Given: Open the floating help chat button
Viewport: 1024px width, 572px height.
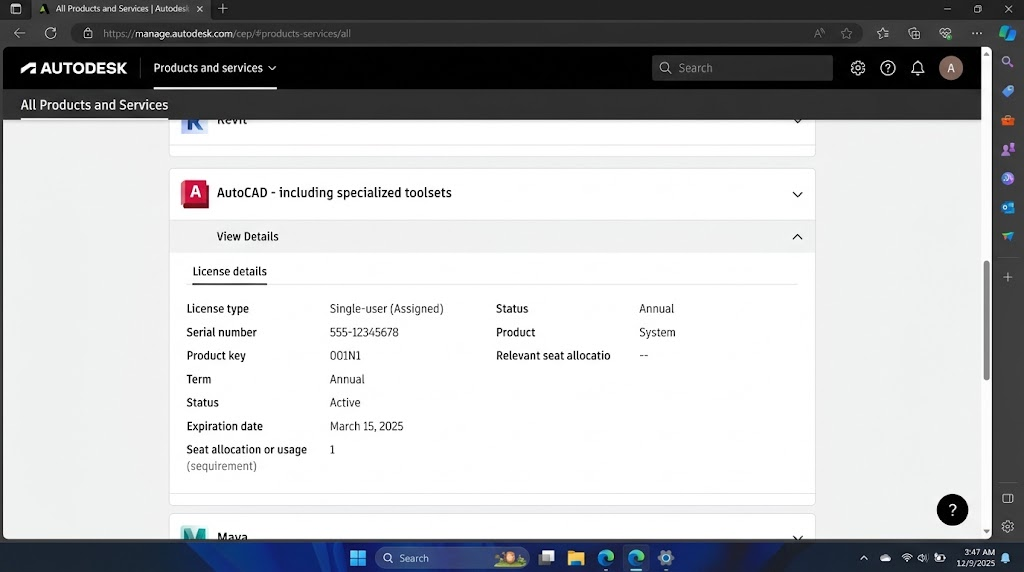Looking at the screenshot, I should (952, 510).
